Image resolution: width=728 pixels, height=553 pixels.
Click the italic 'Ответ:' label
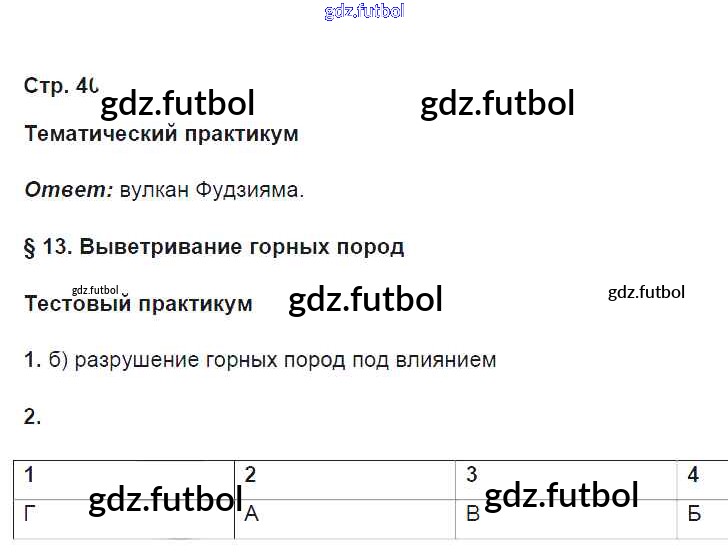pos(68,190)
